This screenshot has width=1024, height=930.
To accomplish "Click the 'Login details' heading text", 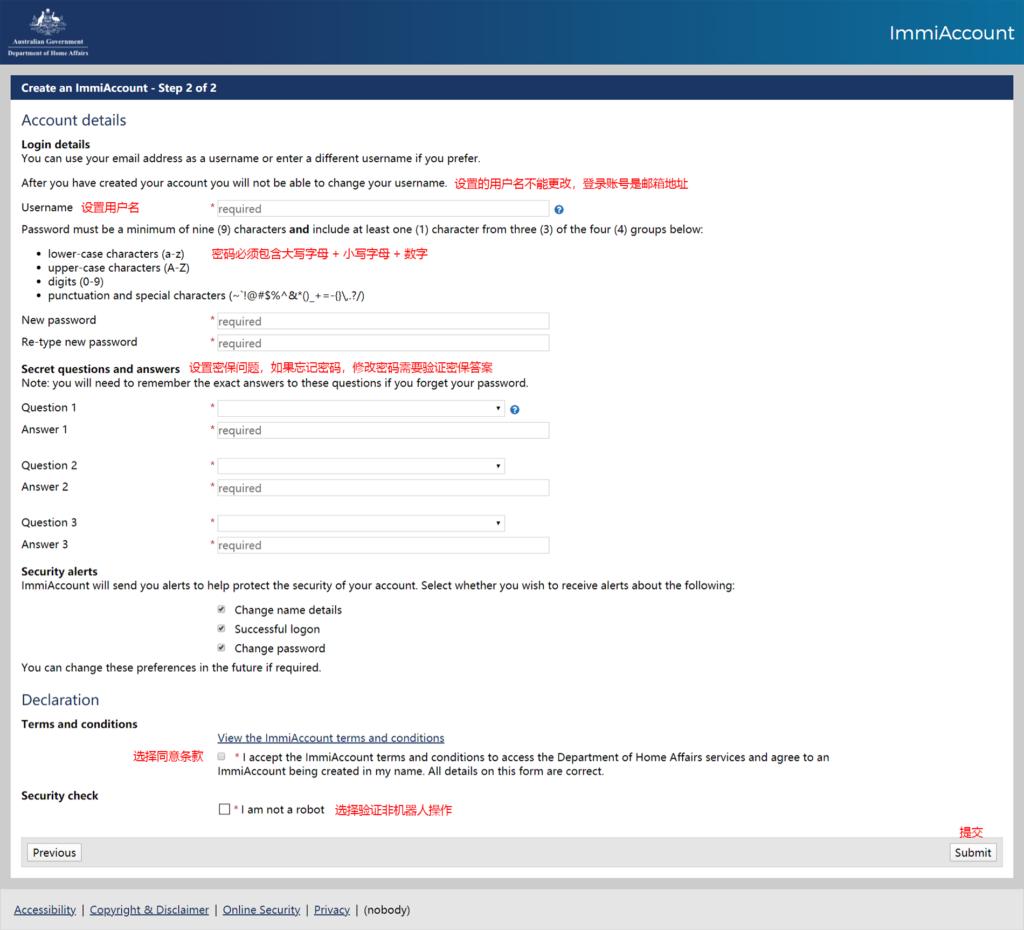I will (x=56, y=144).
